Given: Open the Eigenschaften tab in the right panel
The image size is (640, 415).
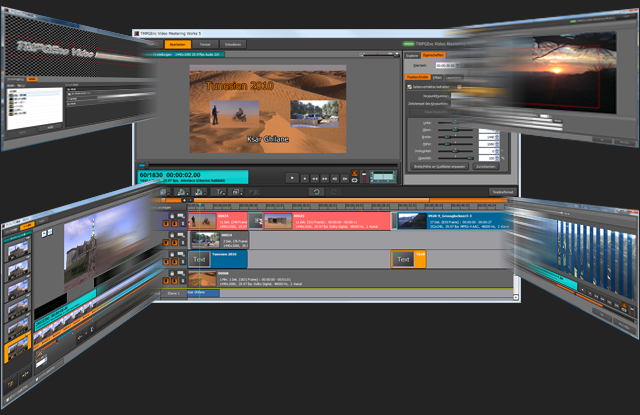Looking at the screenshot, I should [x=433, y=55].
